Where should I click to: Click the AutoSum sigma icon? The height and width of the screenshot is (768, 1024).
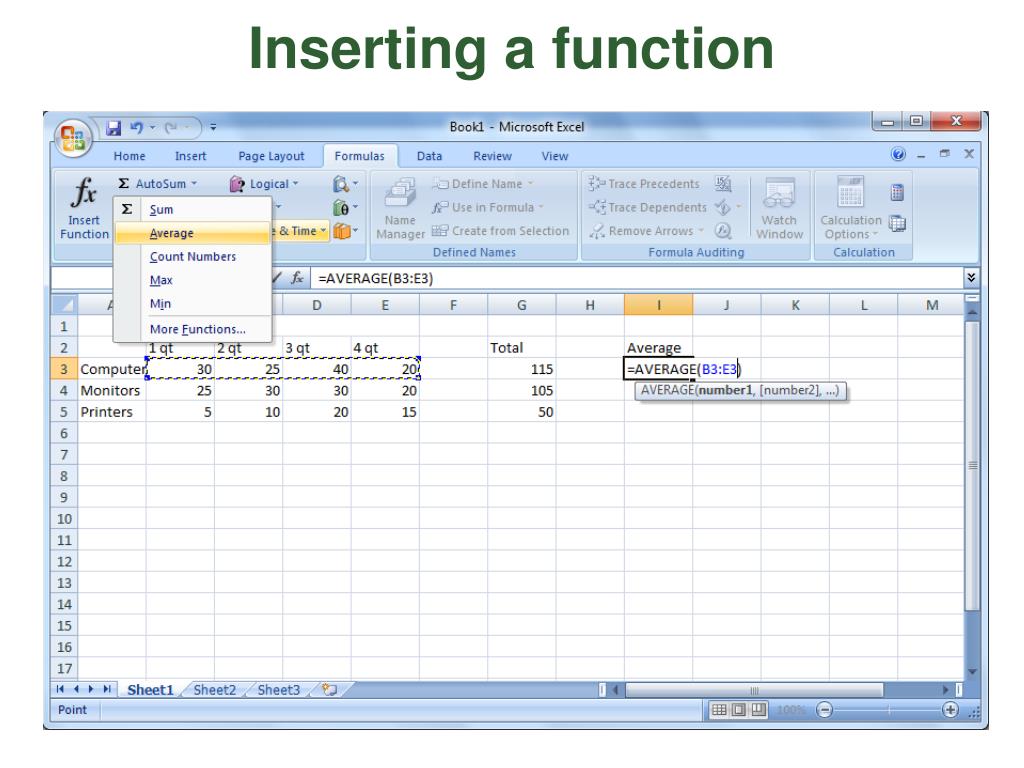pyautogui.click(x=123, y=184)
